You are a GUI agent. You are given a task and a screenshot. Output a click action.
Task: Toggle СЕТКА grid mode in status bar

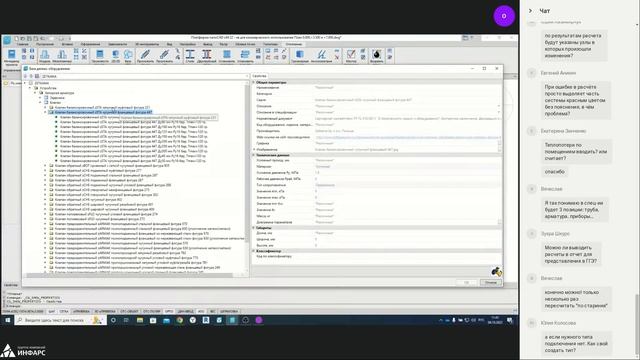coord(64,311)
